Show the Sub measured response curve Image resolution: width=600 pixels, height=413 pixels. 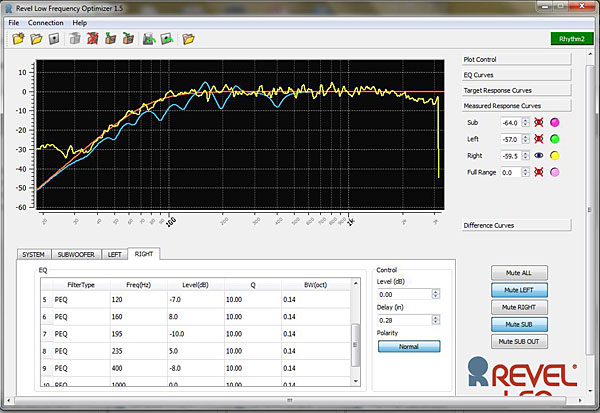pos(537,122)
